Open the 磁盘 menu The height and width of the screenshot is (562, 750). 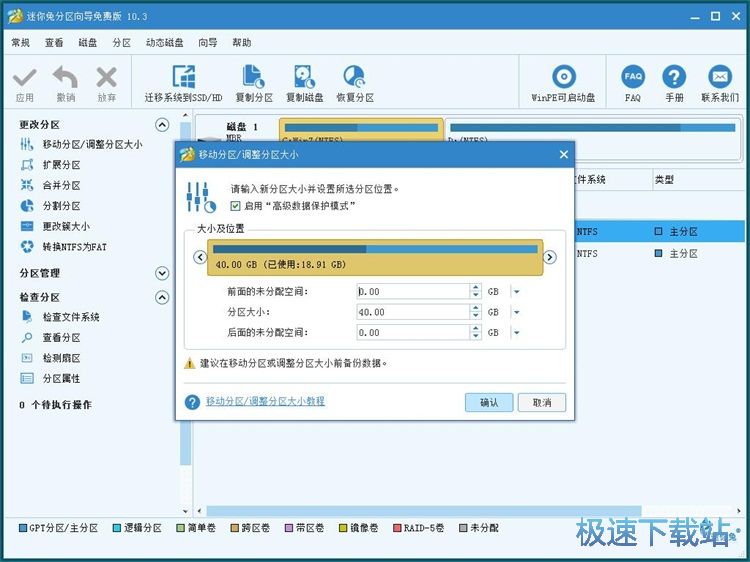88,43
